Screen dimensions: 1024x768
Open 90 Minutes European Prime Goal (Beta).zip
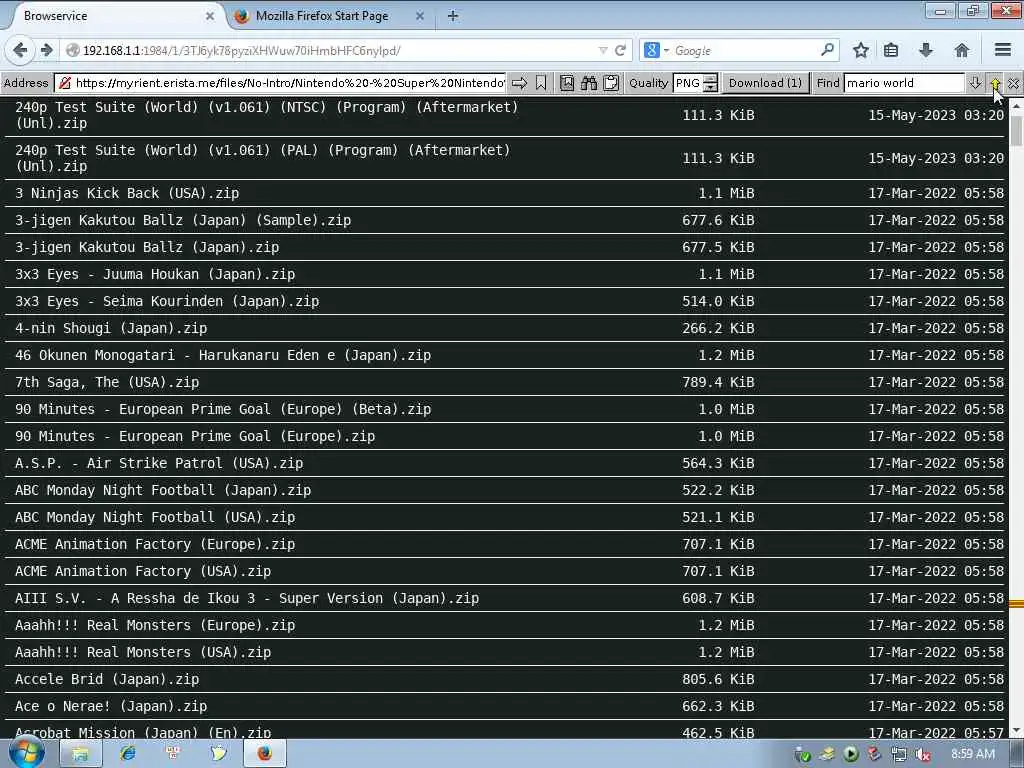pyautogui.click(x=223, y=409)
